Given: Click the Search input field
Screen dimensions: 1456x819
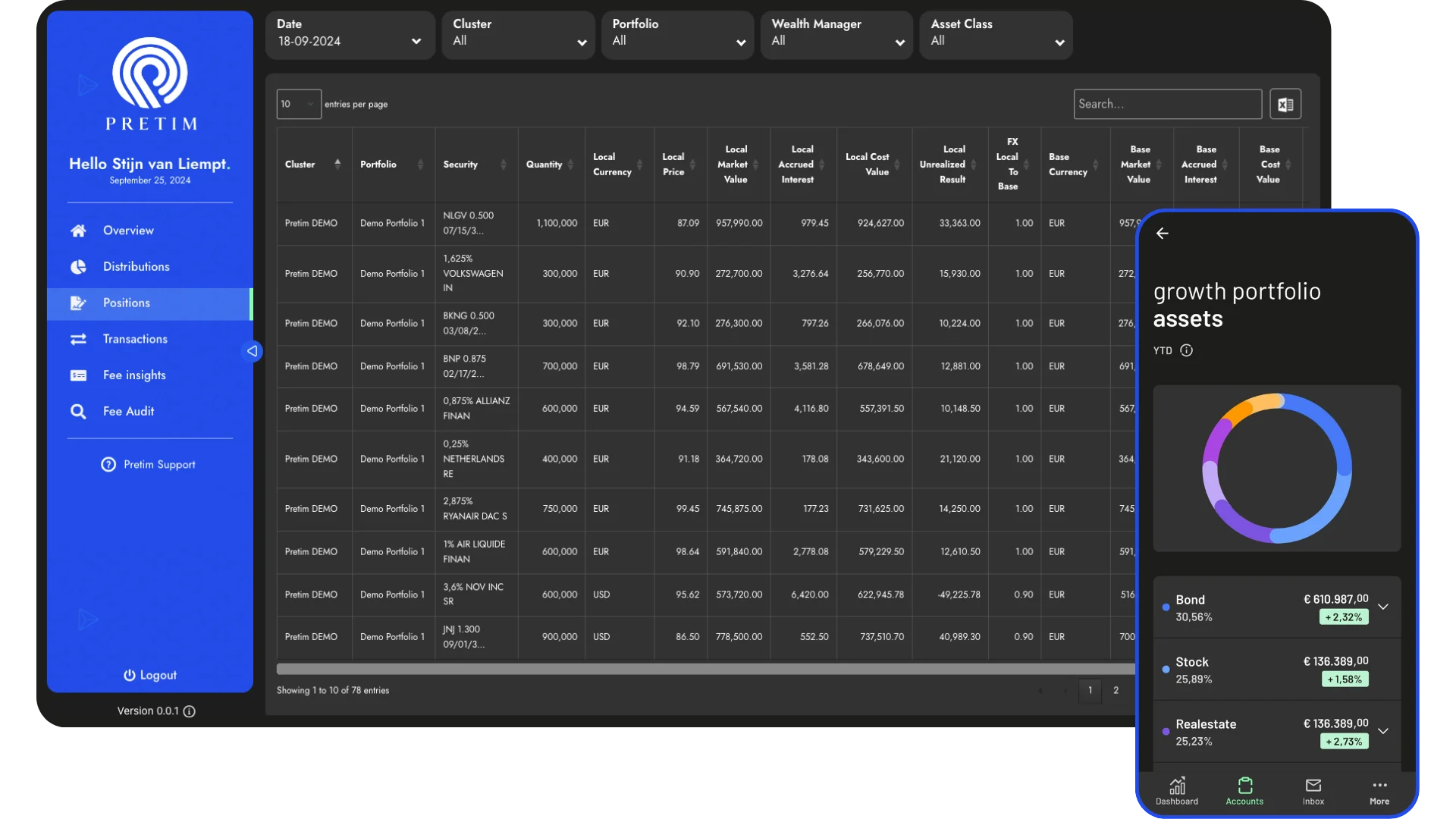Looking at the screenshot, I should 1168,104.
